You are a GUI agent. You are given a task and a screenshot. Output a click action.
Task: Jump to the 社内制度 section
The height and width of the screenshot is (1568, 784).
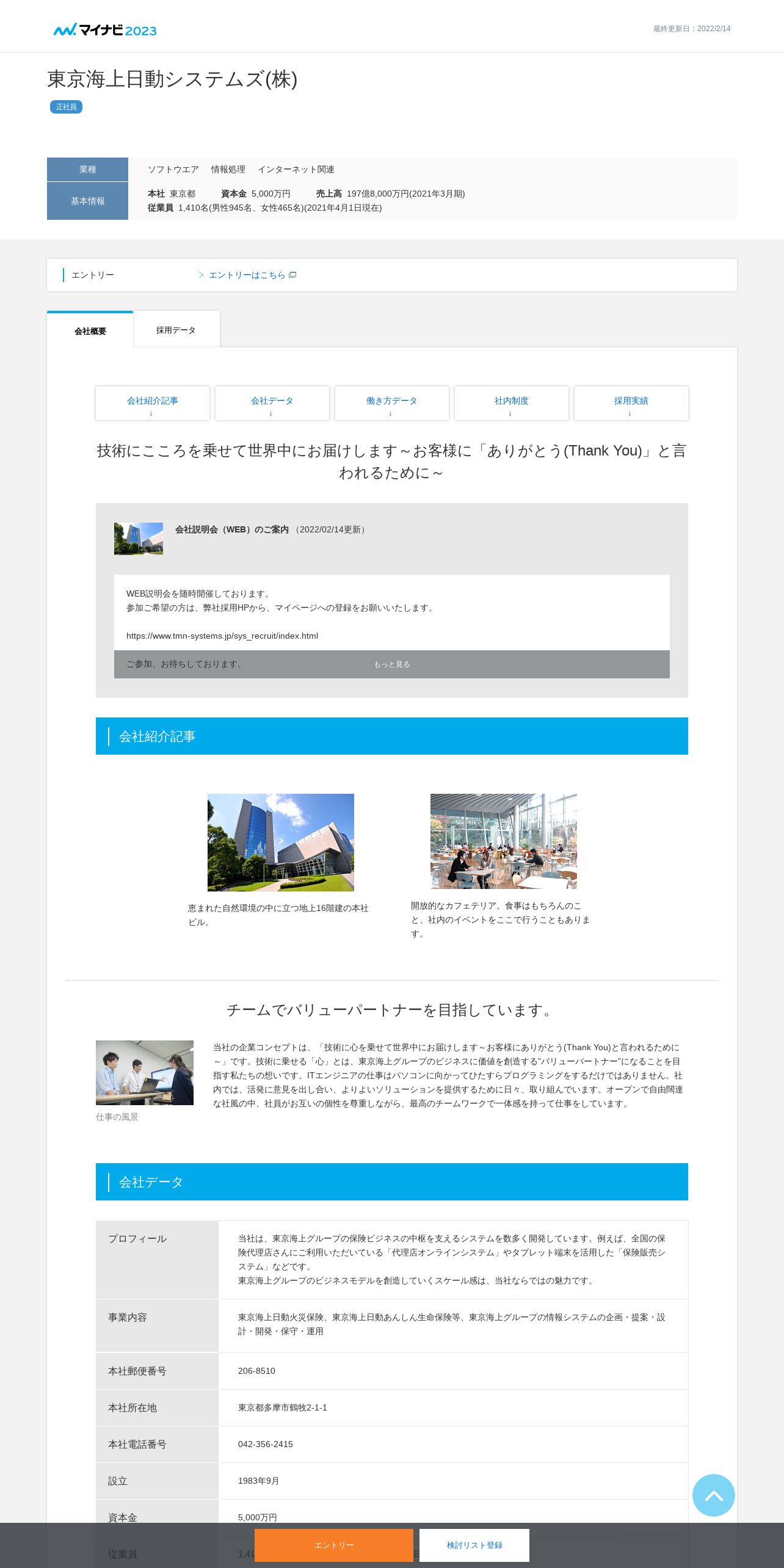coord(512,404)
